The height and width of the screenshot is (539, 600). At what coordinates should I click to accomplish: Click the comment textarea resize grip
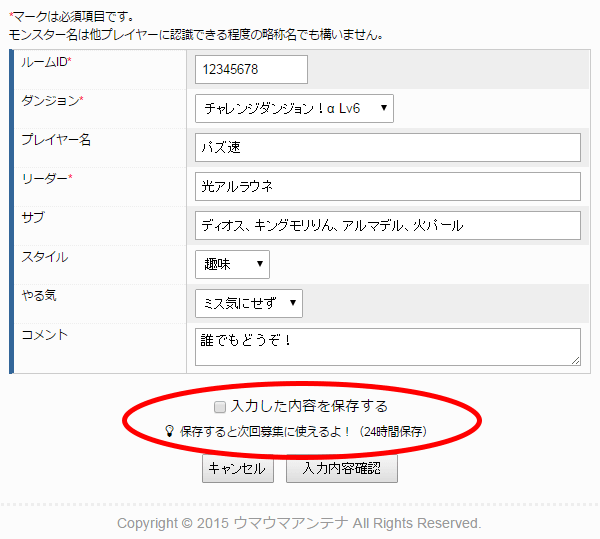point(576,360)
